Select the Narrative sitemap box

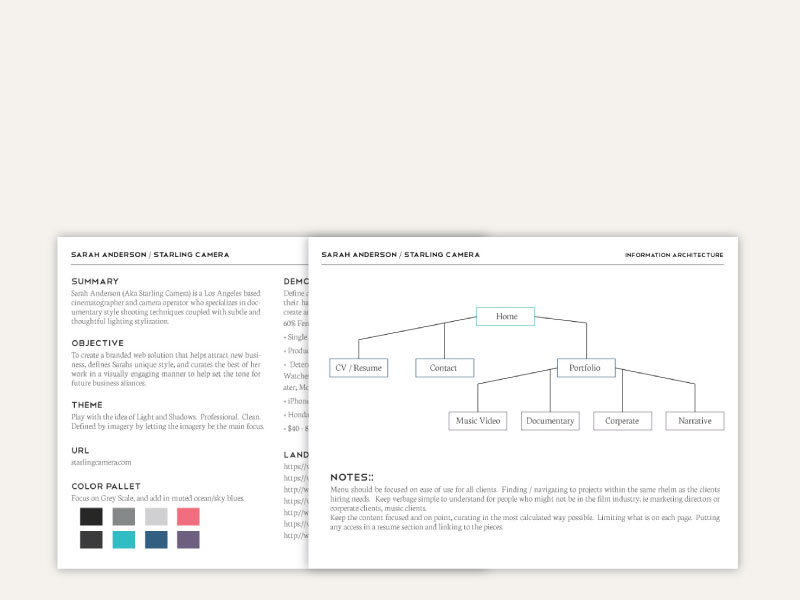tap(695, 421)
